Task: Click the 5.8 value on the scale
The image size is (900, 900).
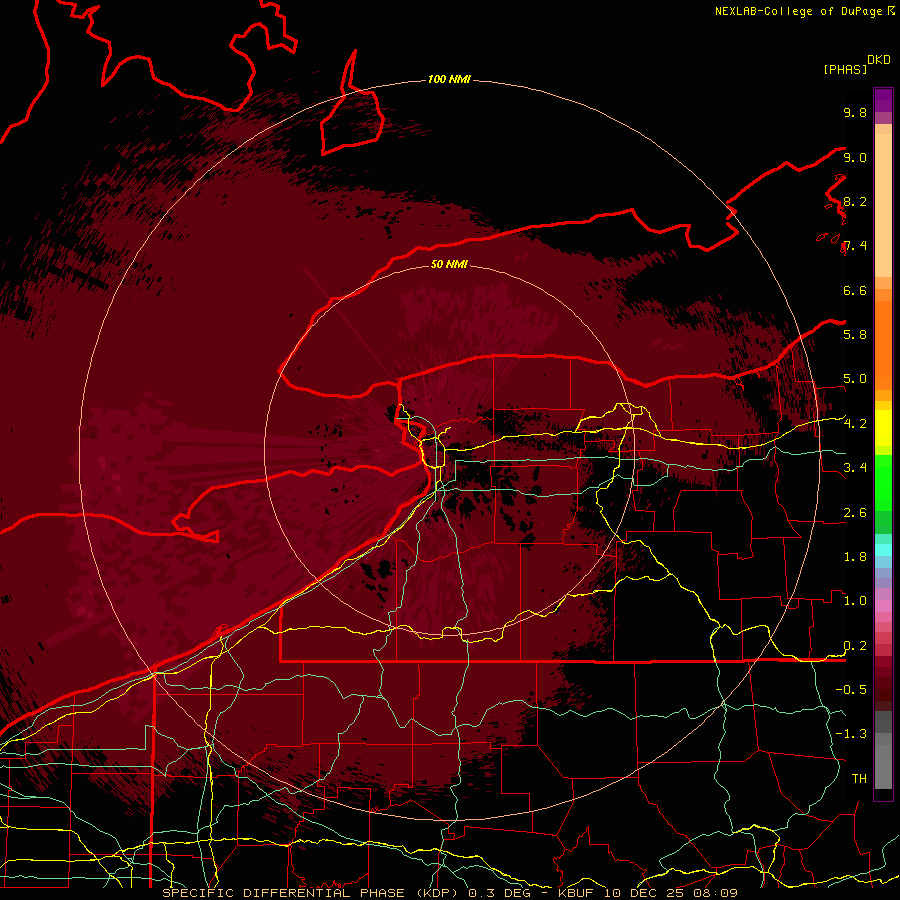Action: (855, 334)
